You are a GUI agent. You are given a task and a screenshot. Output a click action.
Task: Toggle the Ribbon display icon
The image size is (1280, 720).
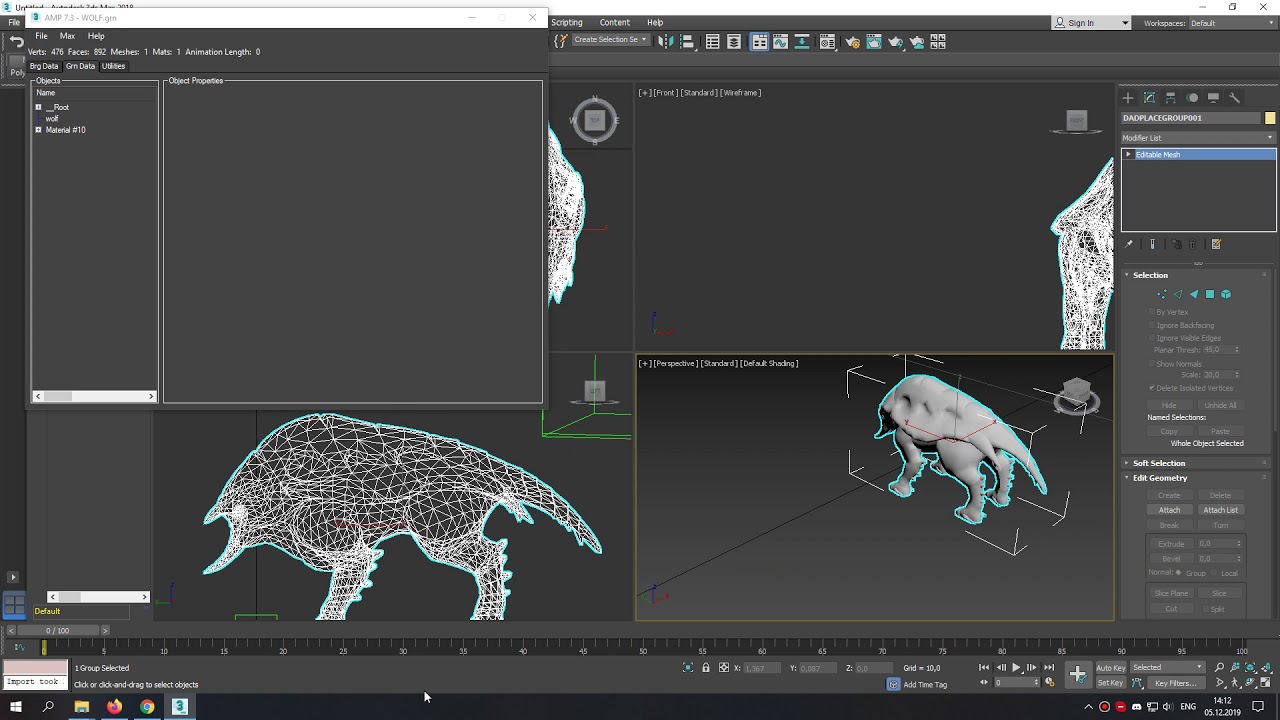point(759,41)
